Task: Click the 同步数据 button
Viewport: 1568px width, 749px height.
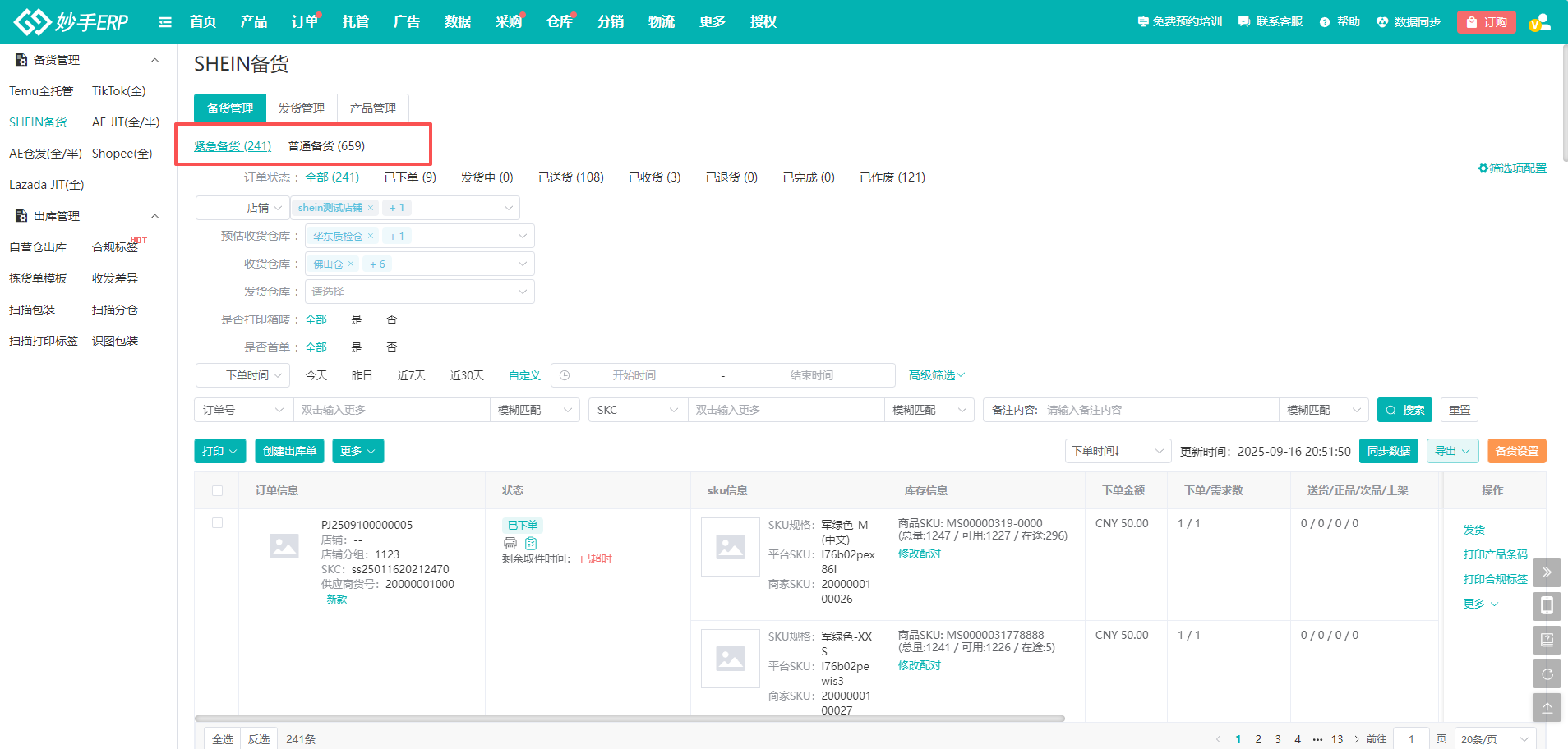Action: 1389,451
